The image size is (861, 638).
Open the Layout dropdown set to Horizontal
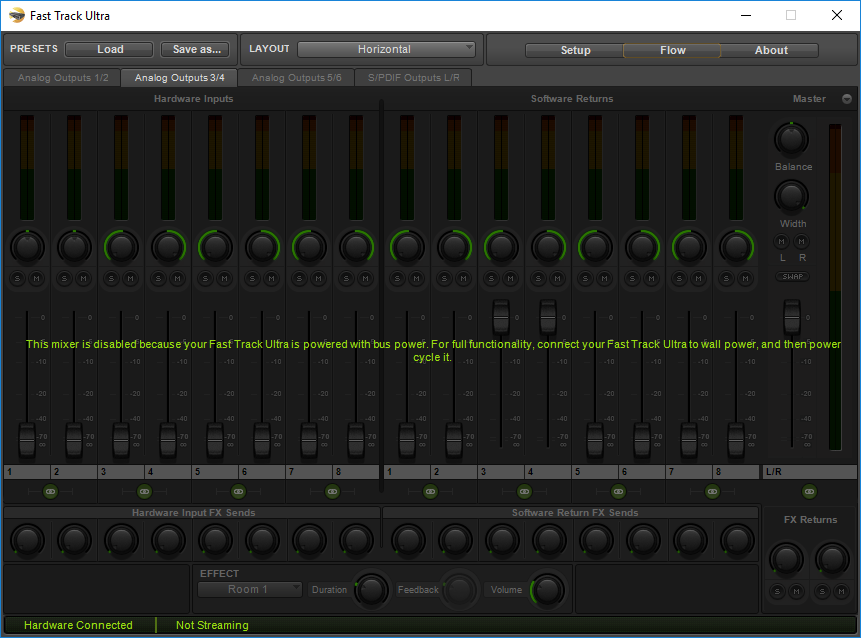(x=386, y=49)
